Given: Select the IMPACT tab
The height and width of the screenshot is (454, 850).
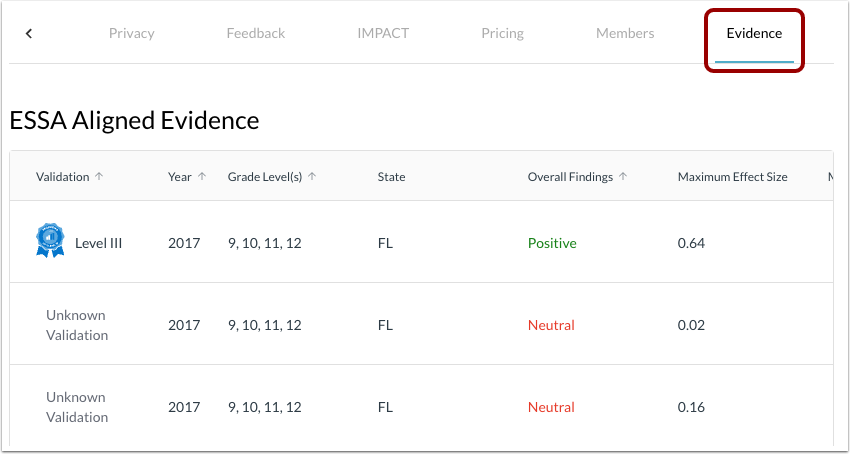Looking at the screenshot, I should tap(383, 33).
